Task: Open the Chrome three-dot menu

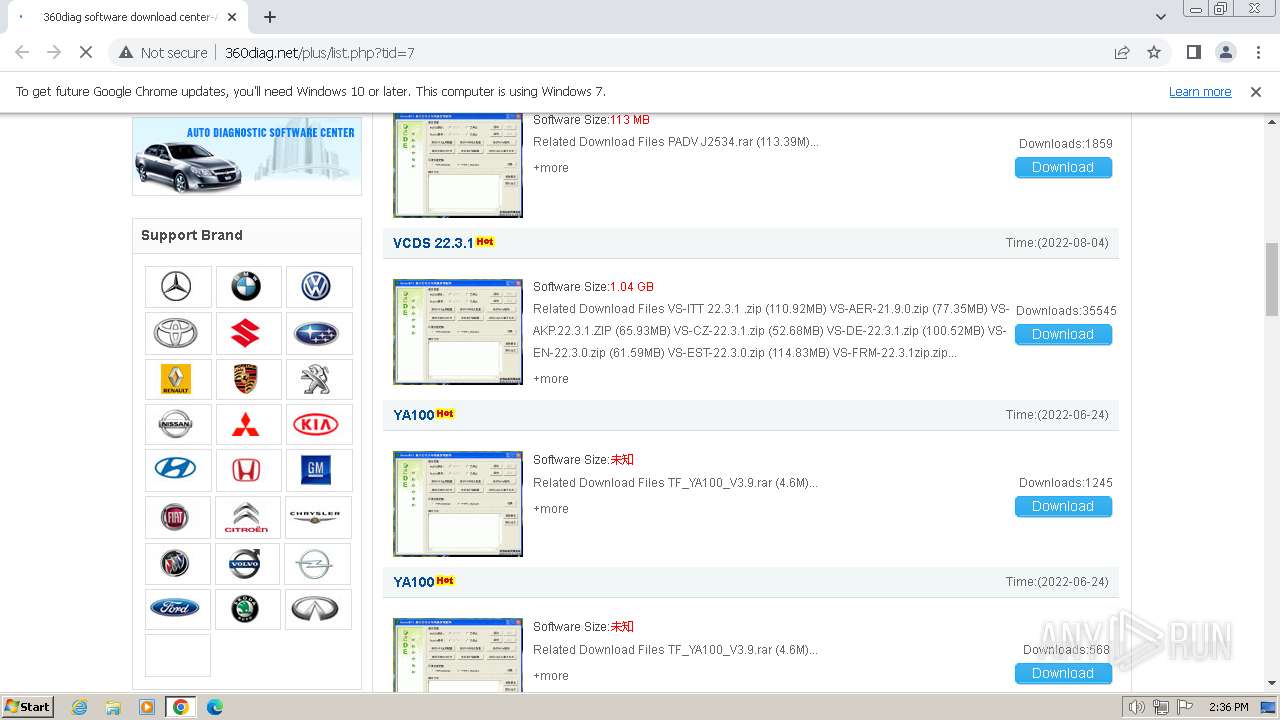Action: click(x=1259, y=52)
